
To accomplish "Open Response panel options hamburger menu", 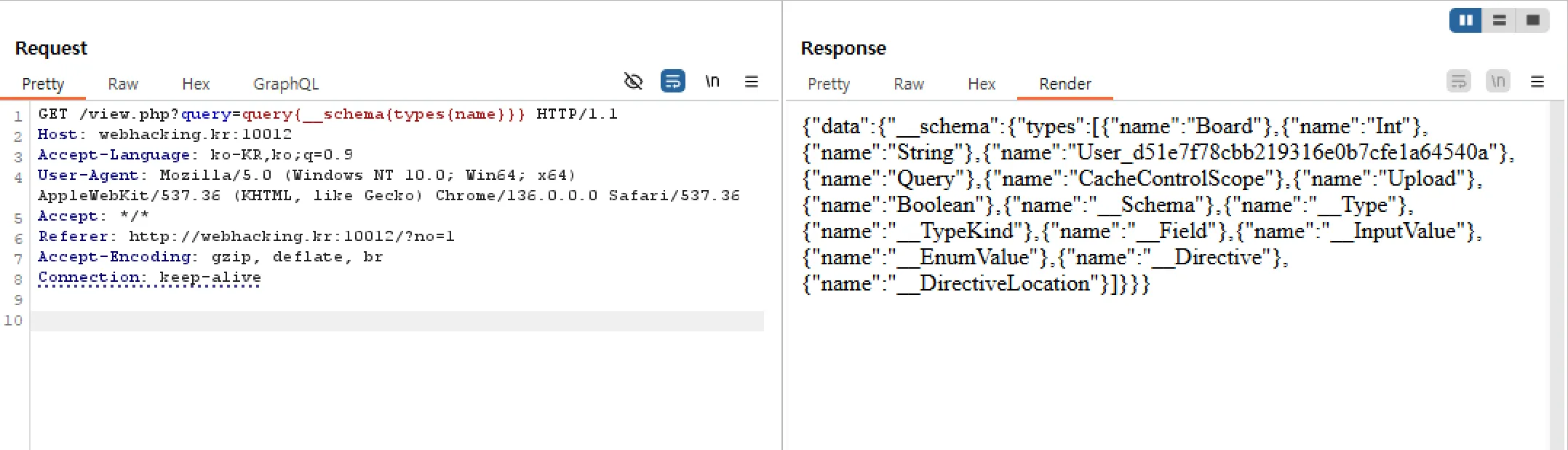I will point(1537,82).
